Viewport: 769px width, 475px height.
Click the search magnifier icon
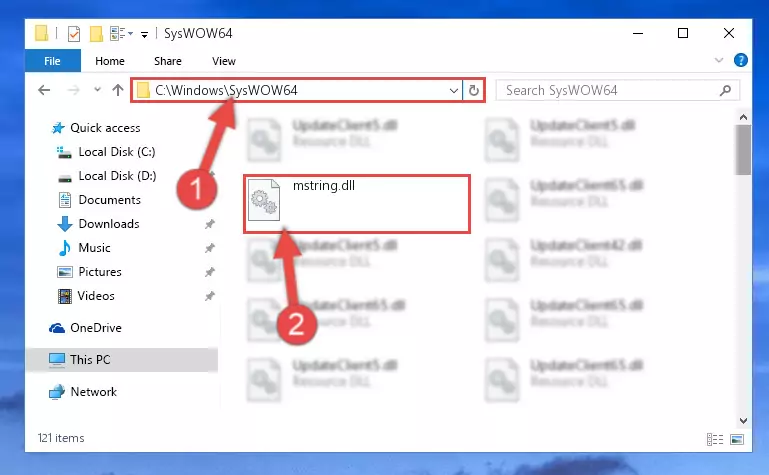coord(725,91)
